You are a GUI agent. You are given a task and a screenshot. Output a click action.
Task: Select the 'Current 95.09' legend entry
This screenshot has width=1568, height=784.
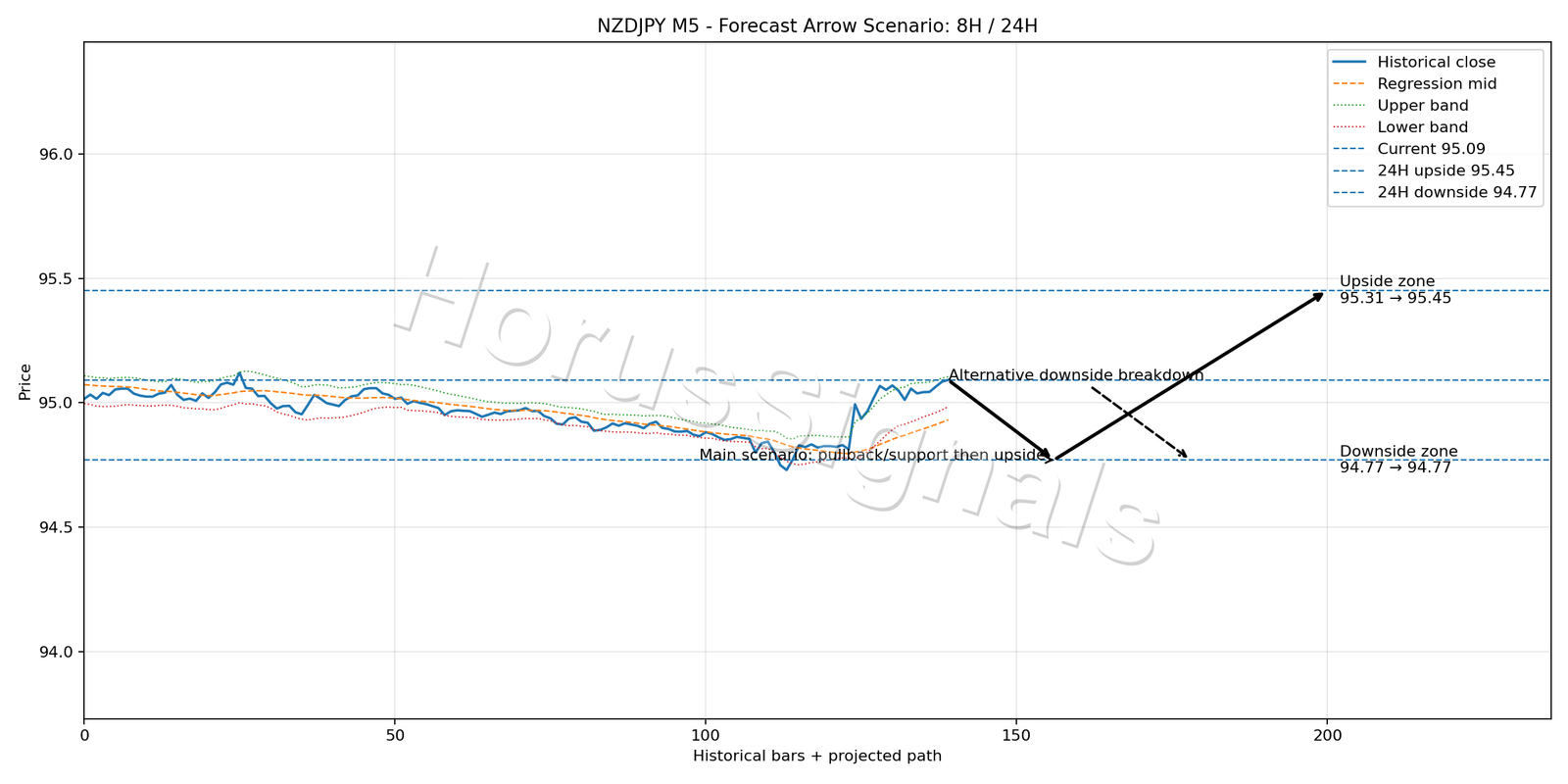(1409, 149)
